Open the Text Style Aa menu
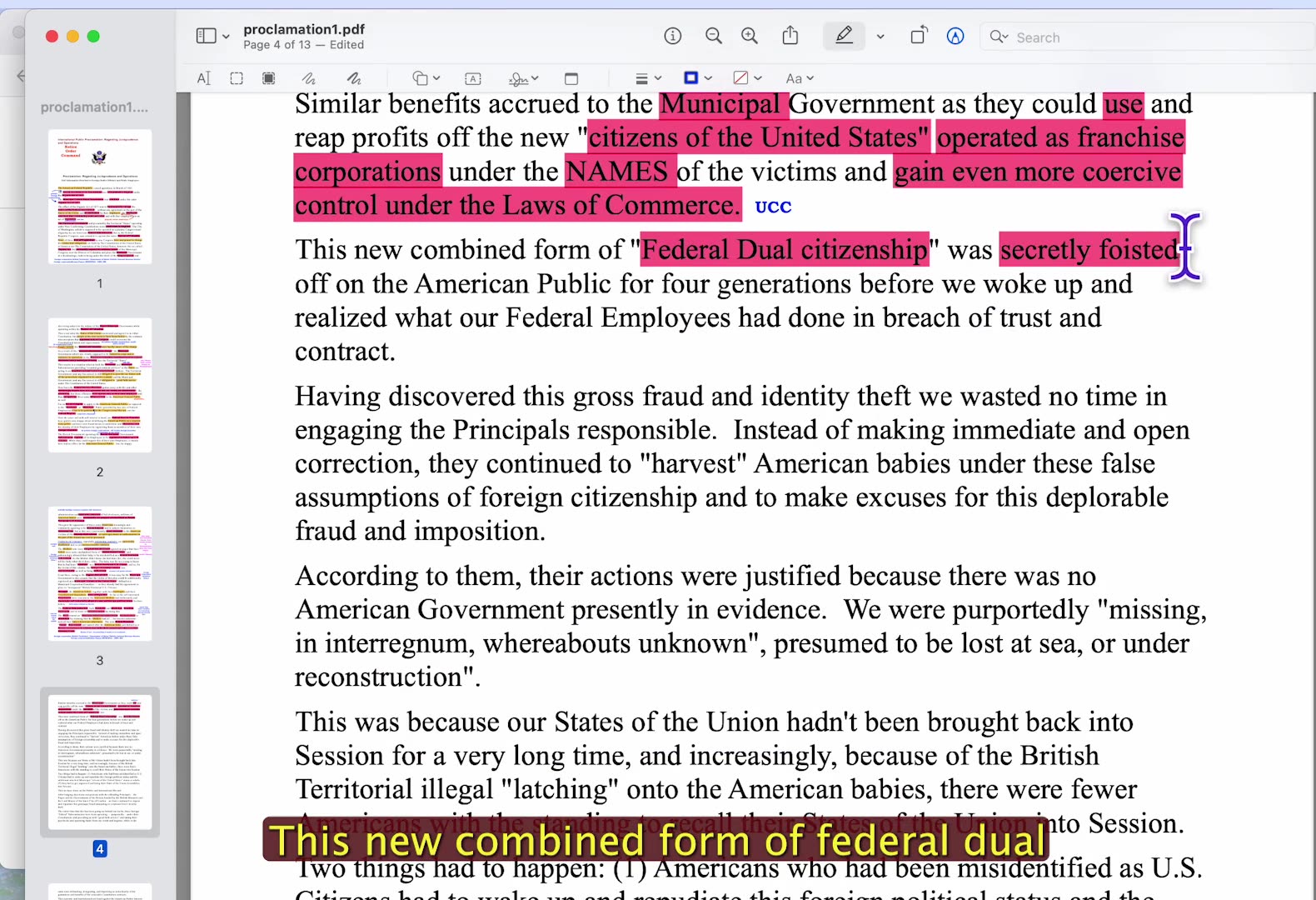1316x900 pixels. [800, 78]
